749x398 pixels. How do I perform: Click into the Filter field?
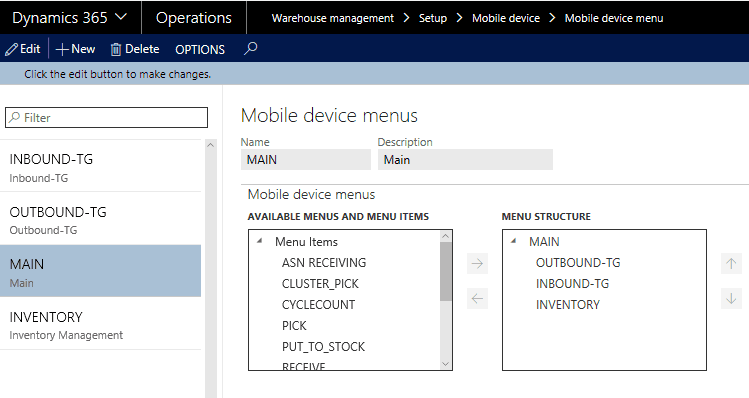107,118
